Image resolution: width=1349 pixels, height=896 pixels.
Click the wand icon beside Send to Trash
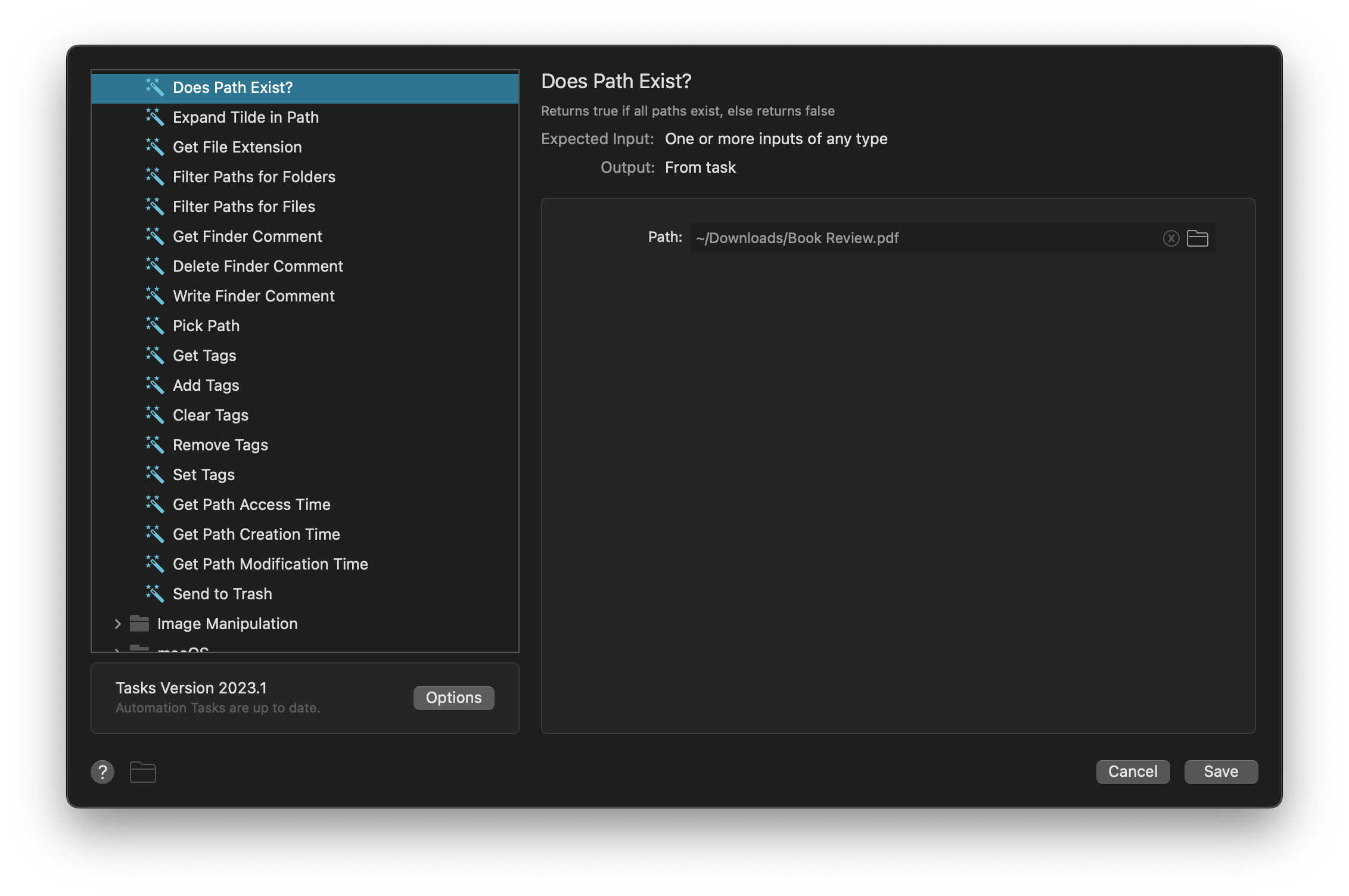coord(156,593)
